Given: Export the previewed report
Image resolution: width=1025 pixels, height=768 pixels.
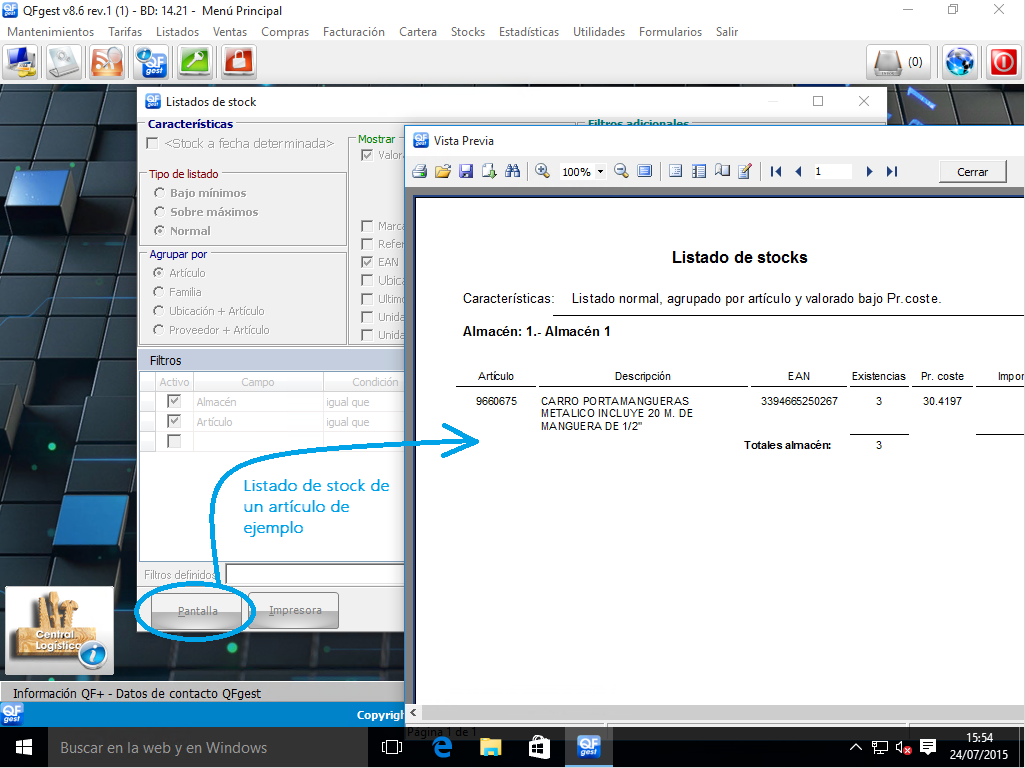Looking at the screenshot, I should [x=489, y=172].
